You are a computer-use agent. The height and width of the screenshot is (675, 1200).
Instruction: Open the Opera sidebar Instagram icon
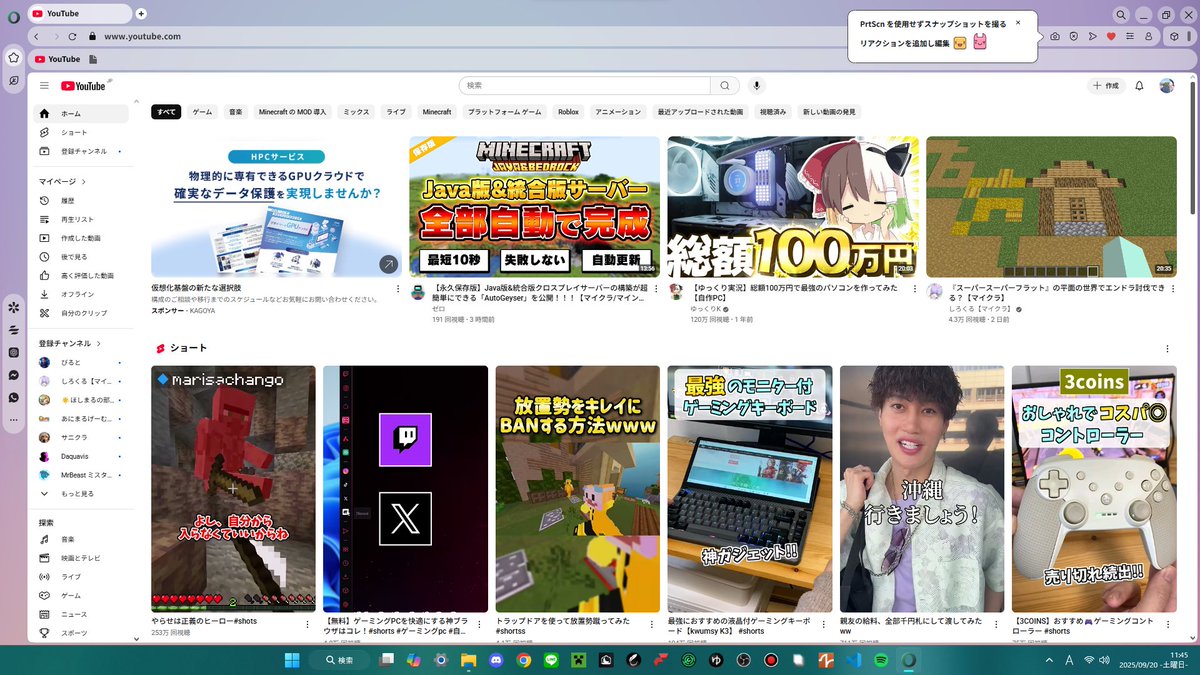(13, 352)
